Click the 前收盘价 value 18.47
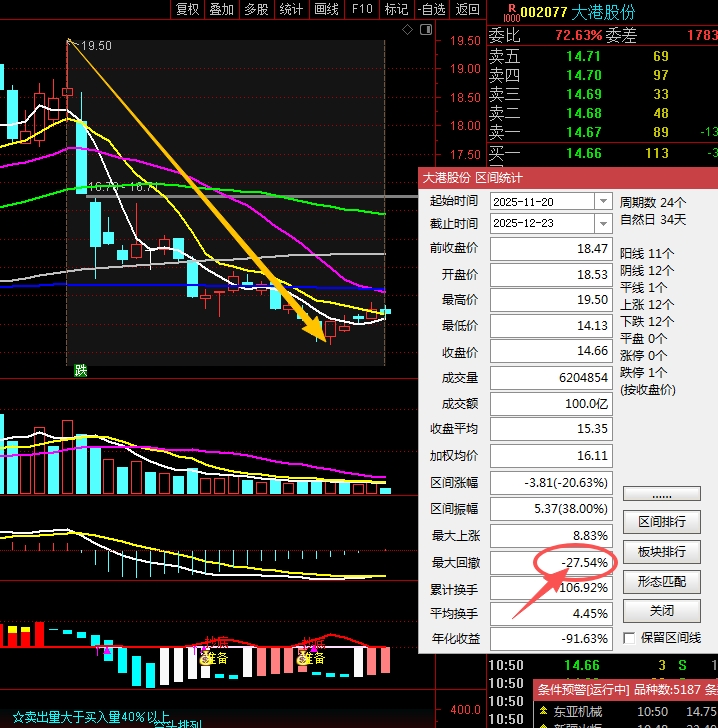Image resolution: width=718 pixels, height=728 pixels. pos(551,249)
